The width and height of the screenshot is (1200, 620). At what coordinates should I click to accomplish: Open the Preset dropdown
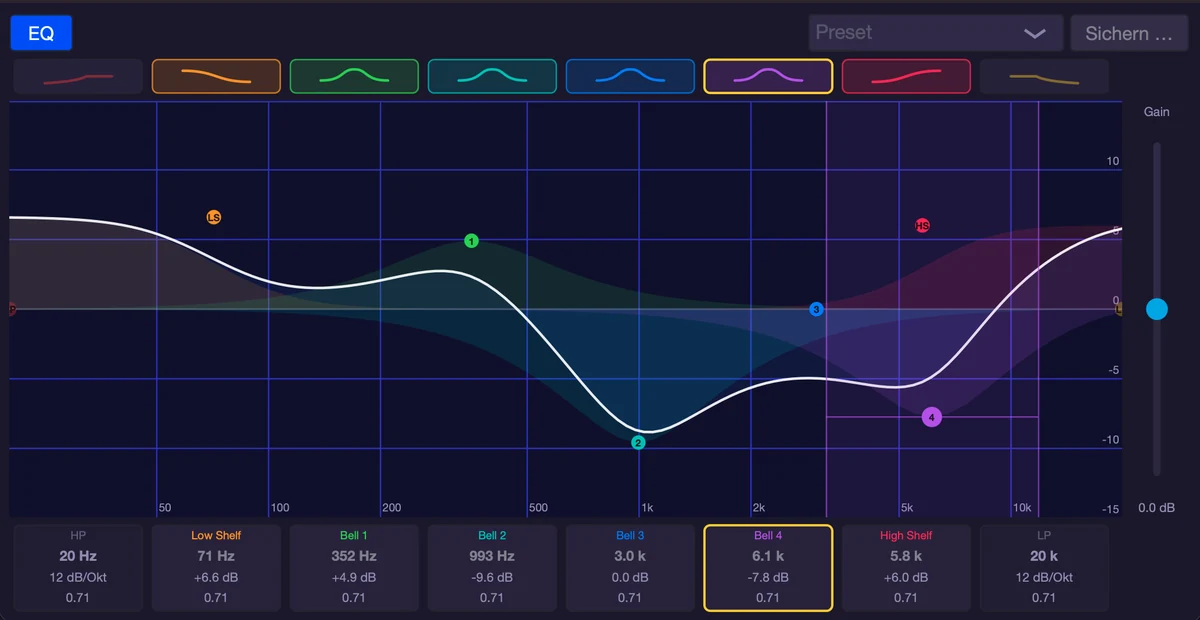[936, 33]
